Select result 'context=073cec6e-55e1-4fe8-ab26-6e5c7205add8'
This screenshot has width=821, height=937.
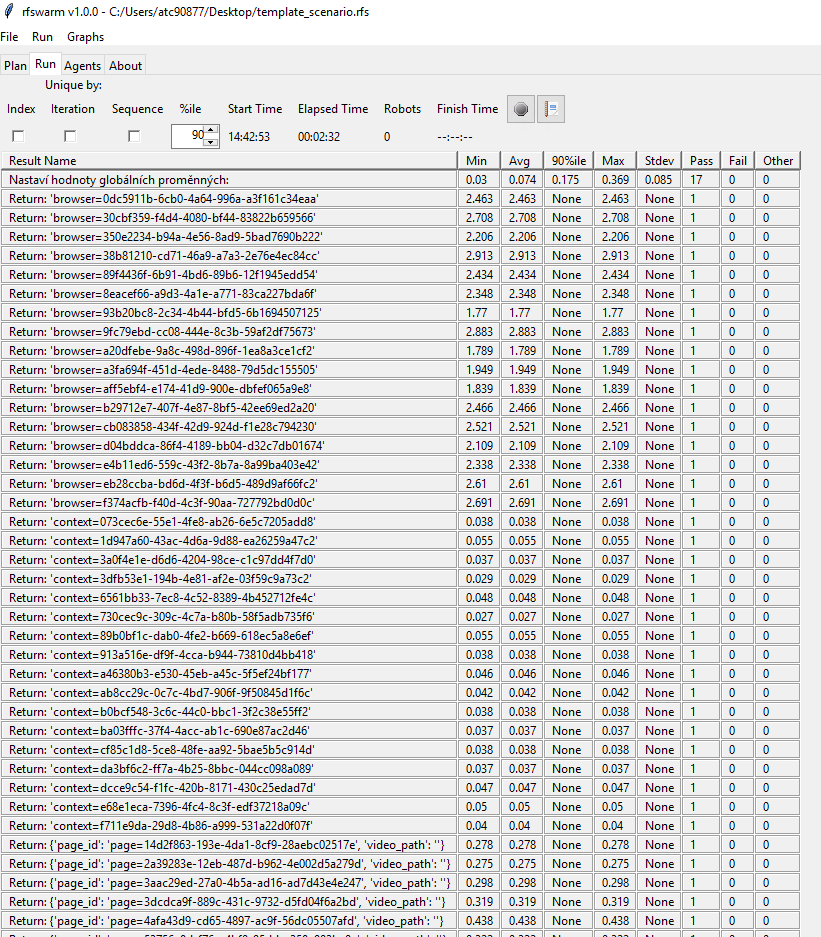229,522
